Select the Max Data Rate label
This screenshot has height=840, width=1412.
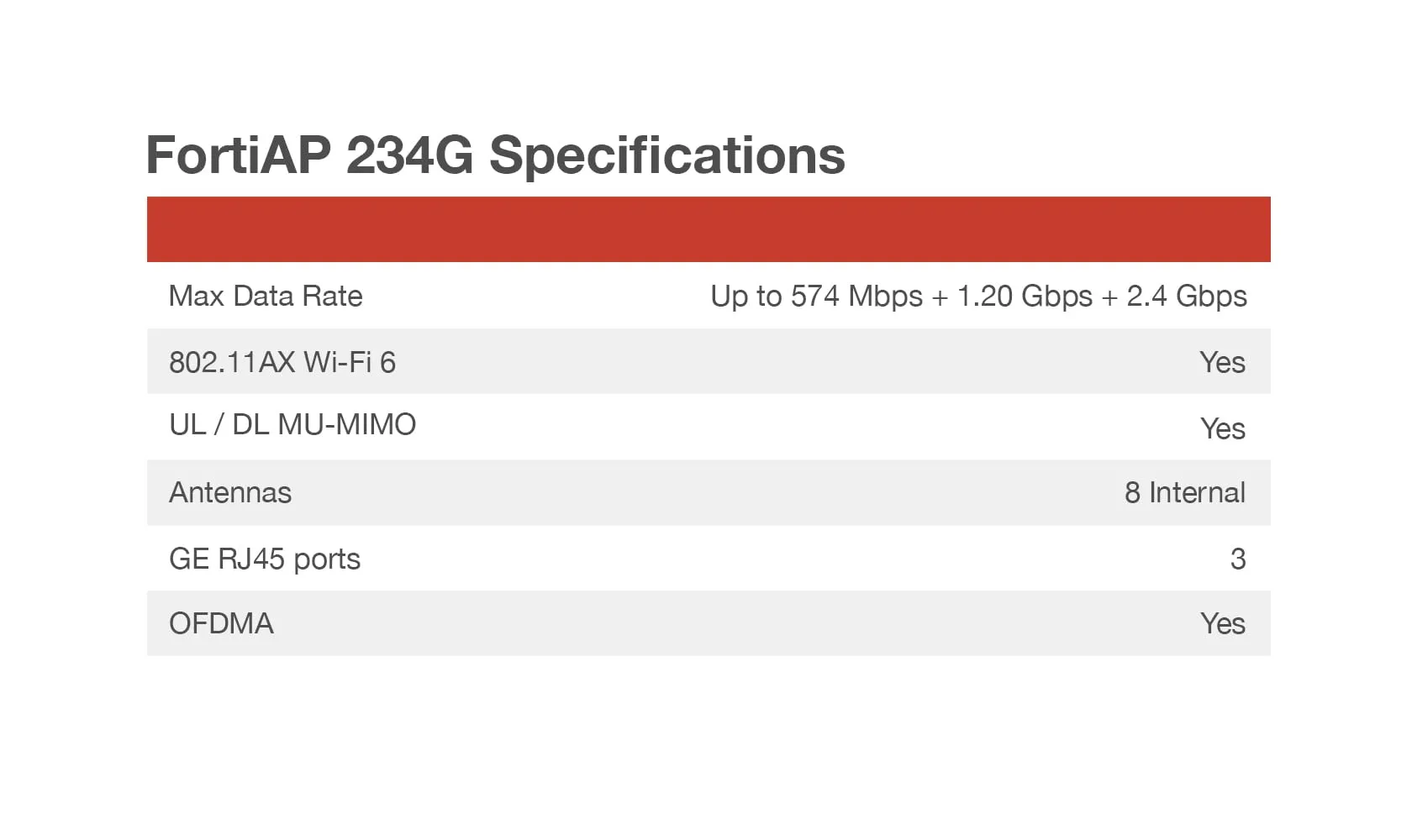point(266,296)
